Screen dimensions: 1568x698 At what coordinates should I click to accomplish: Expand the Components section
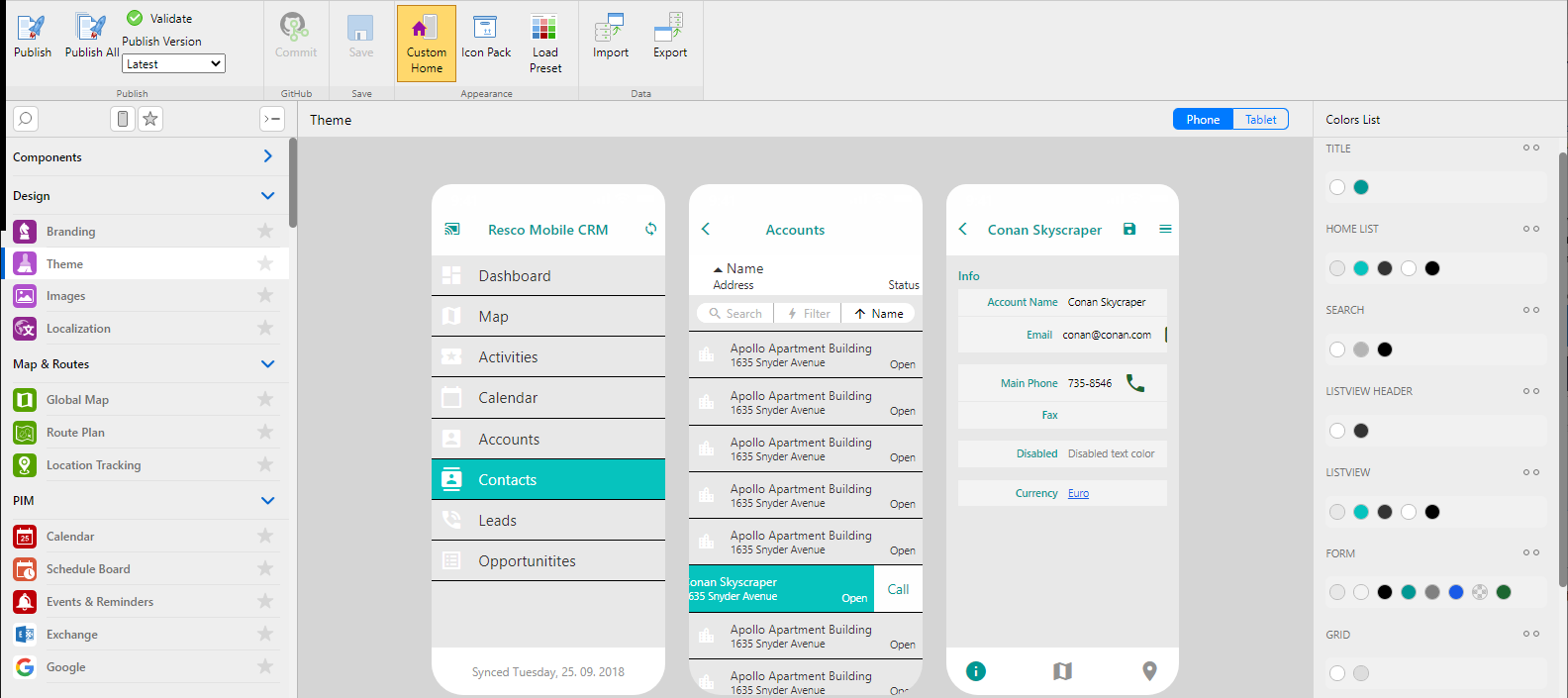pos(267,156)
